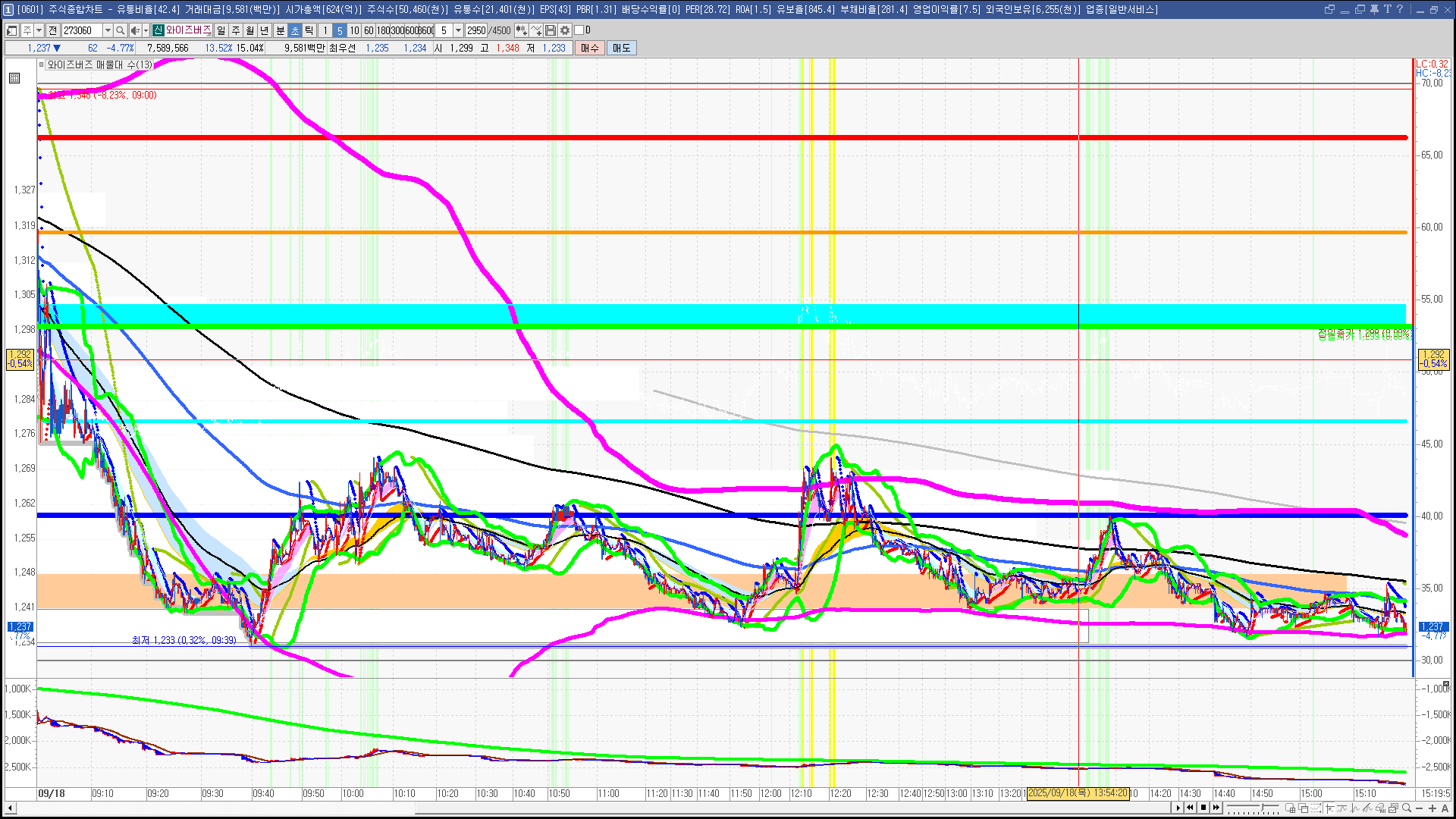Open the stock code 273060 dropdown arrow
The width and height of the screenshot is (1456, 819).
[x=108, y=30]
